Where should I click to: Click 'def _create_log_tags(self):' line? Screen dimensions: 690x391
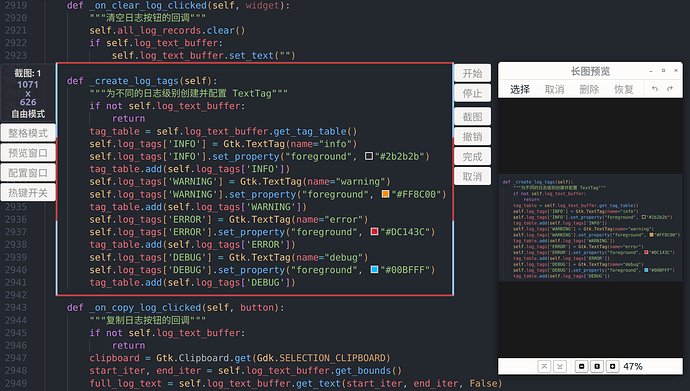142,81
